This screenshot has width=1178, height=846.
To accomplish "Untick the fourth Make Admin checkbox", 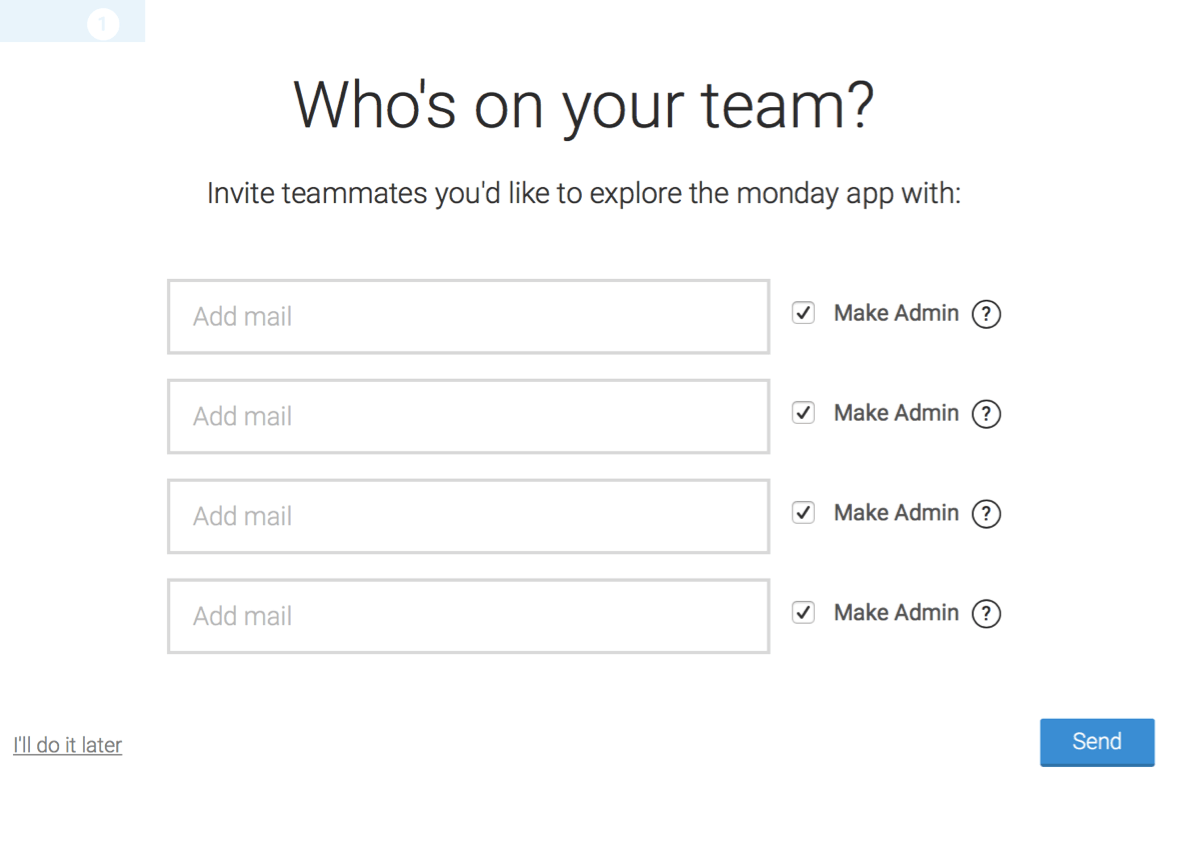I will [803, 612].
